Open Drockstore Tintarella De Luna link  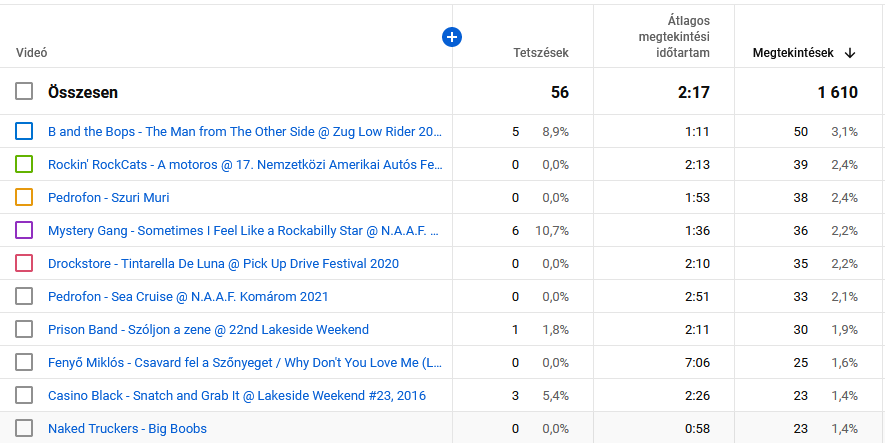[223, 263]
